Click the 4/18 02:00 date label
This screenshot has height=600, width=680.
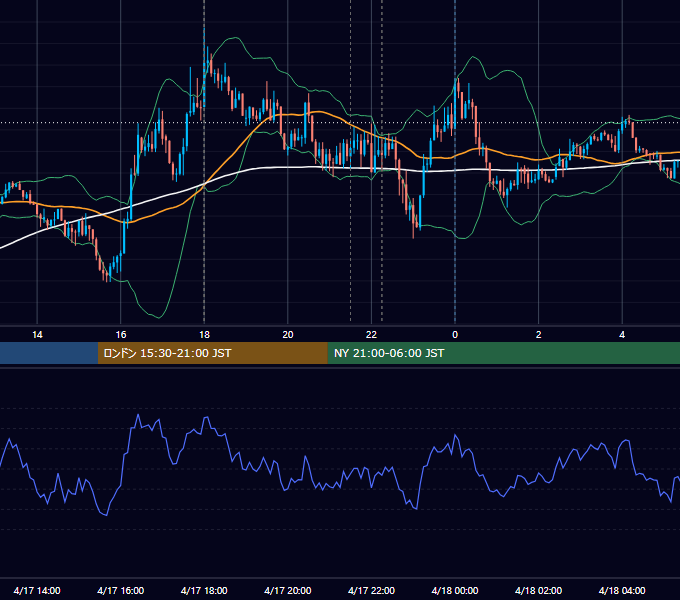click(539, 590)
